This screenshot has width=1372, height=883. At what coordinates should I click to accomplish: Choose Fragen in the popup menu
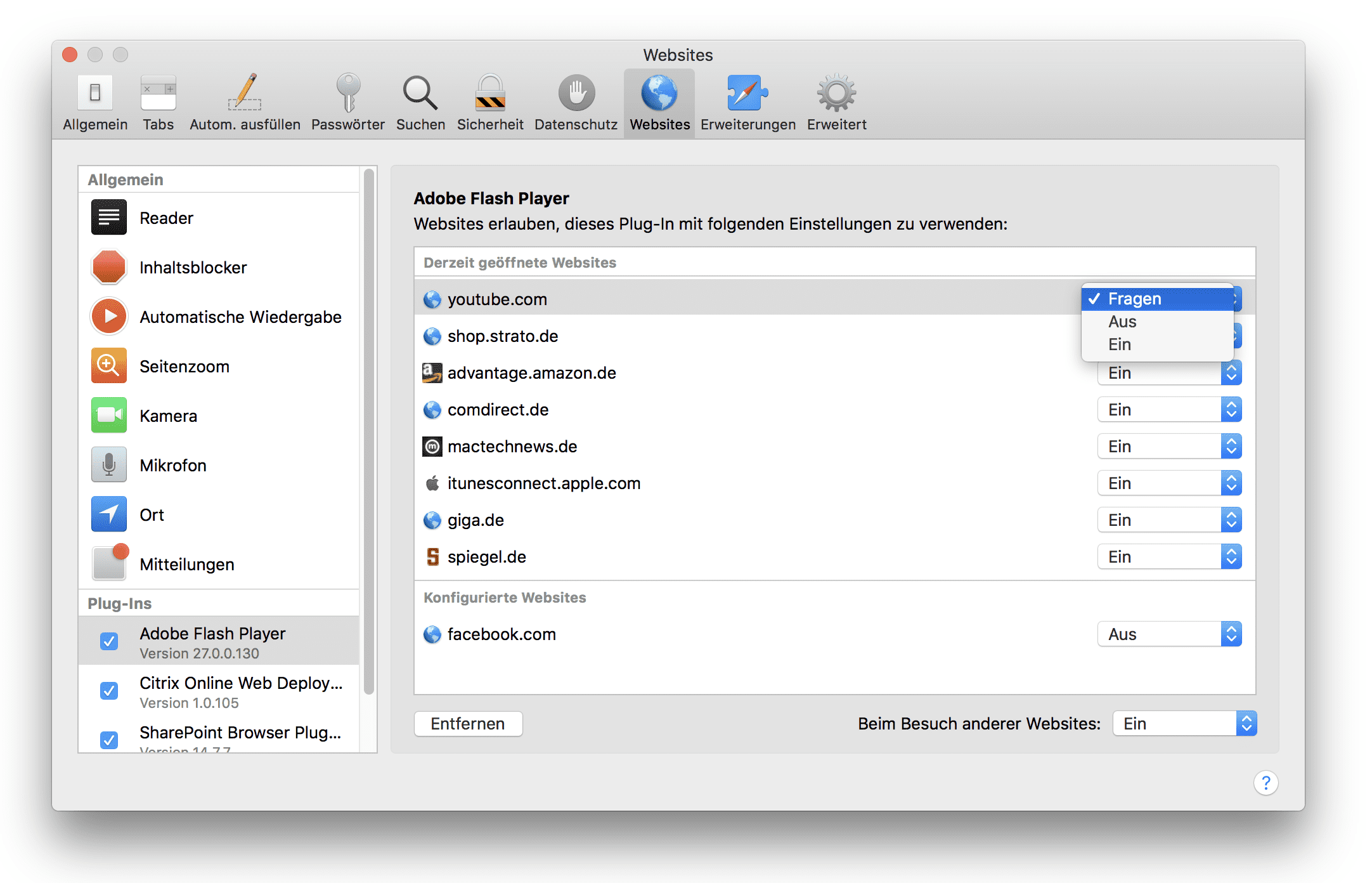pyautogui.click(x=1158, y=299)
